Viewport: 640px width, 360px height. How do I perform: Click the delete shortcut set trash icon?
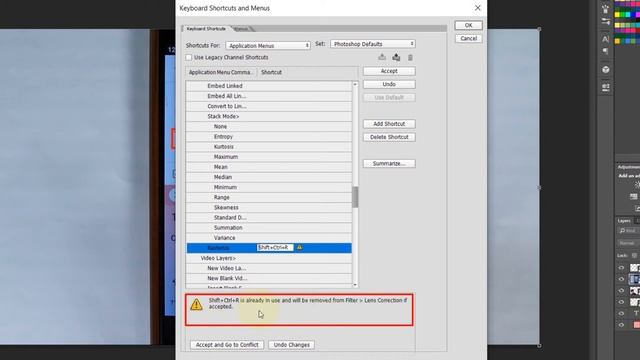pyautogui.click(x=410, y=58)
